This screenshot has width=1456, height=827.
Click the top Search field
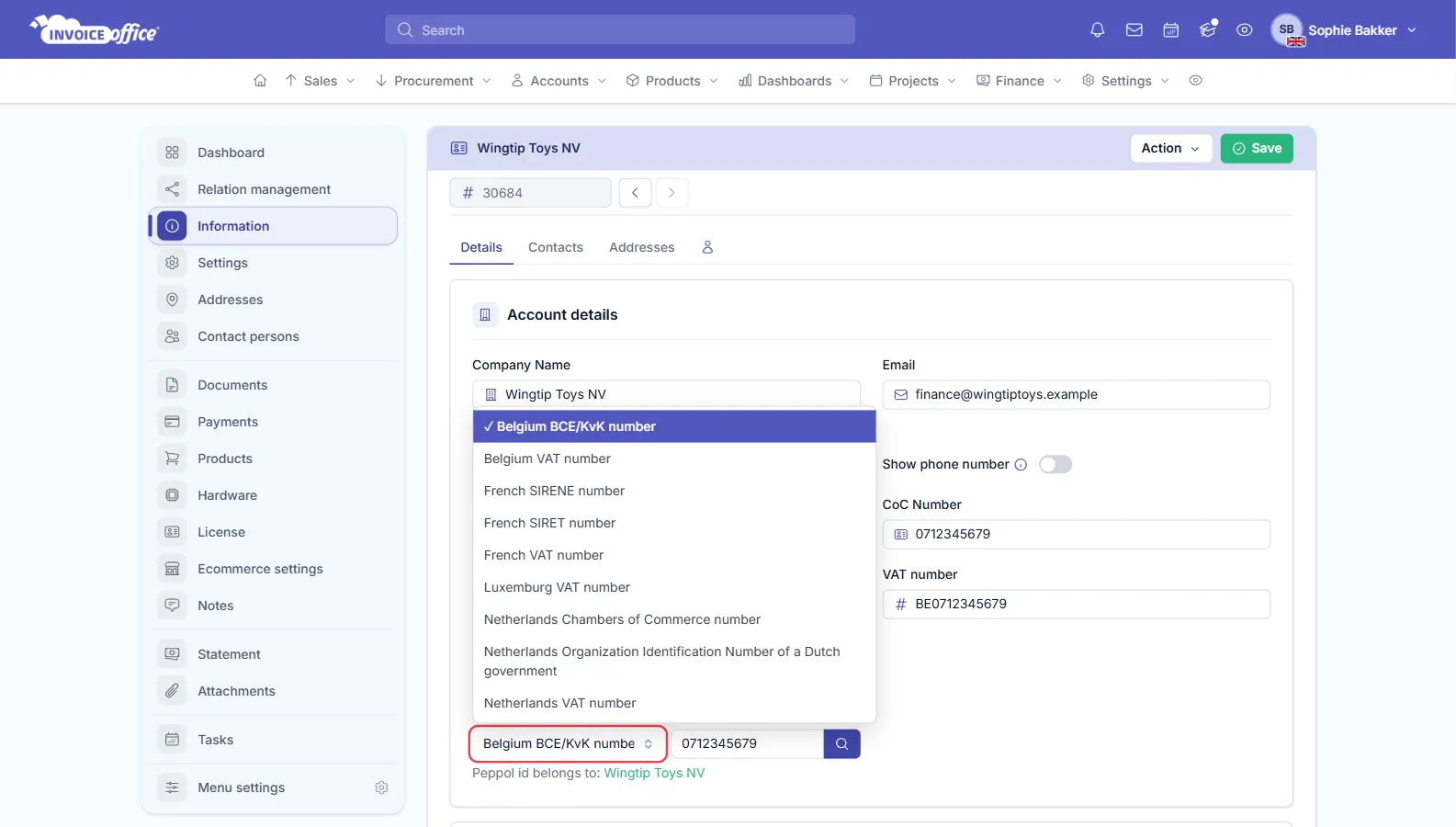pyautogui.click(x=620, y=29)
